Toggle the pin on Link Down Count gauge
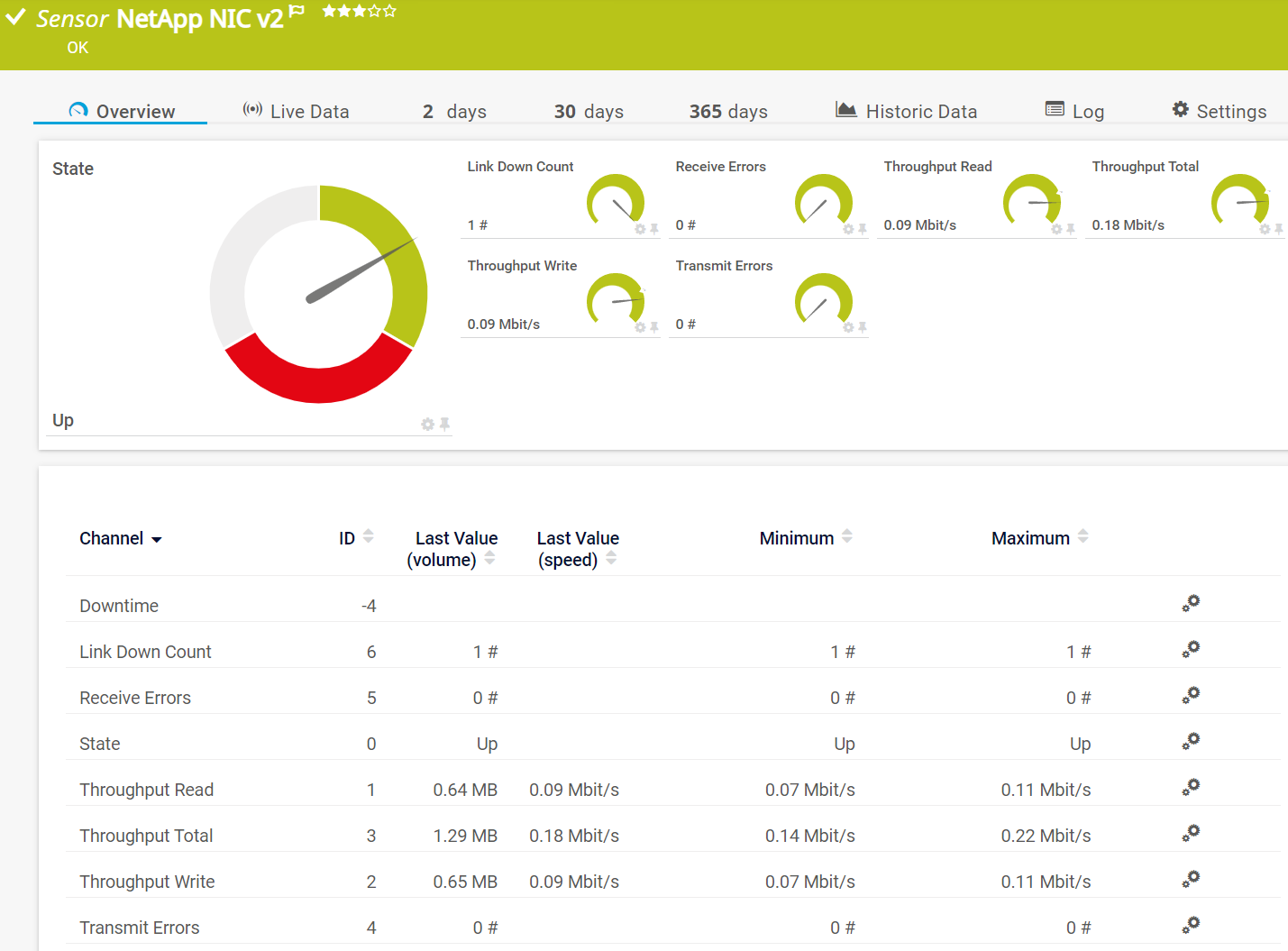The width and height of the screenshot is (1288, 951). 654,230
